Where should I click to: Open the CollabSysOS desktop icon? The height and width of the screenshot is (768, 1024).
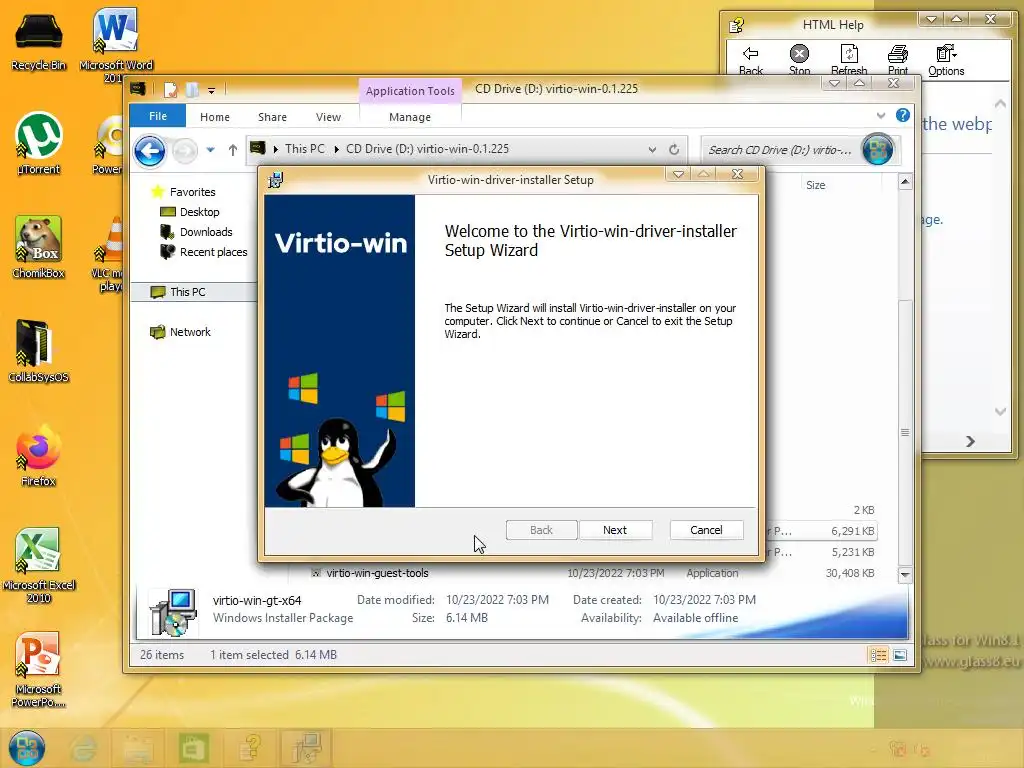[39, 351]
